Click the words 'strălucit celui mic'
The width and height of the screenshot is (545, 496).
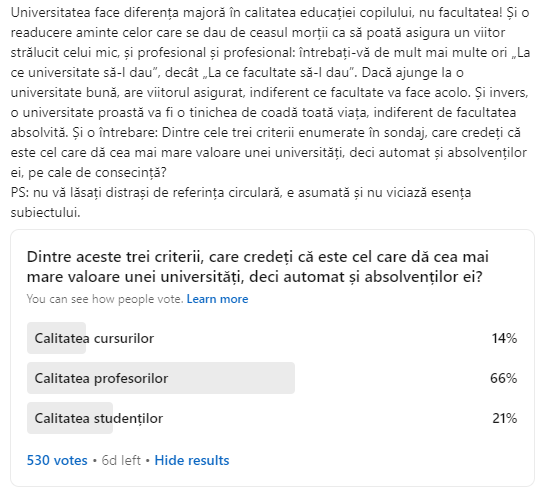[64, 53]
